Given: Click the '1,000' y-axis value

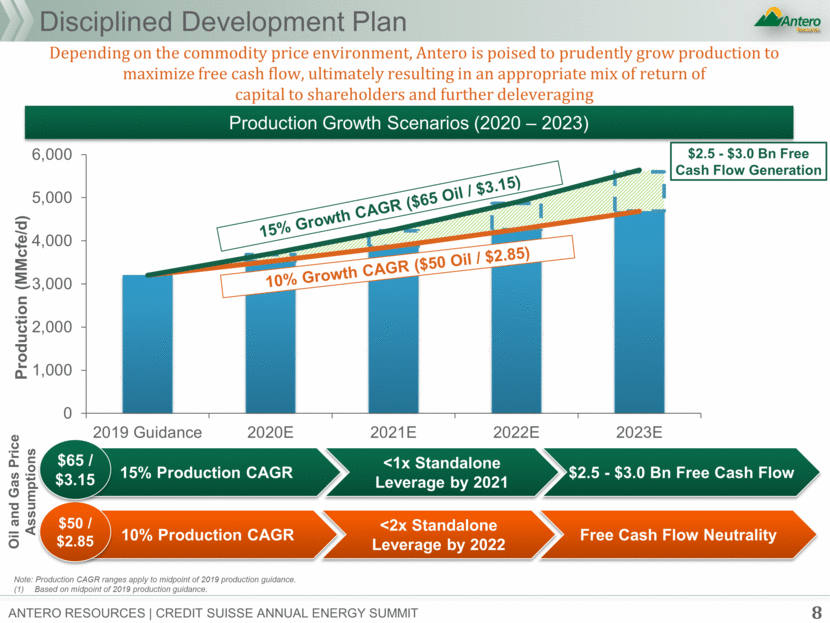Looking at the screenshot, I should coord(52,370).
